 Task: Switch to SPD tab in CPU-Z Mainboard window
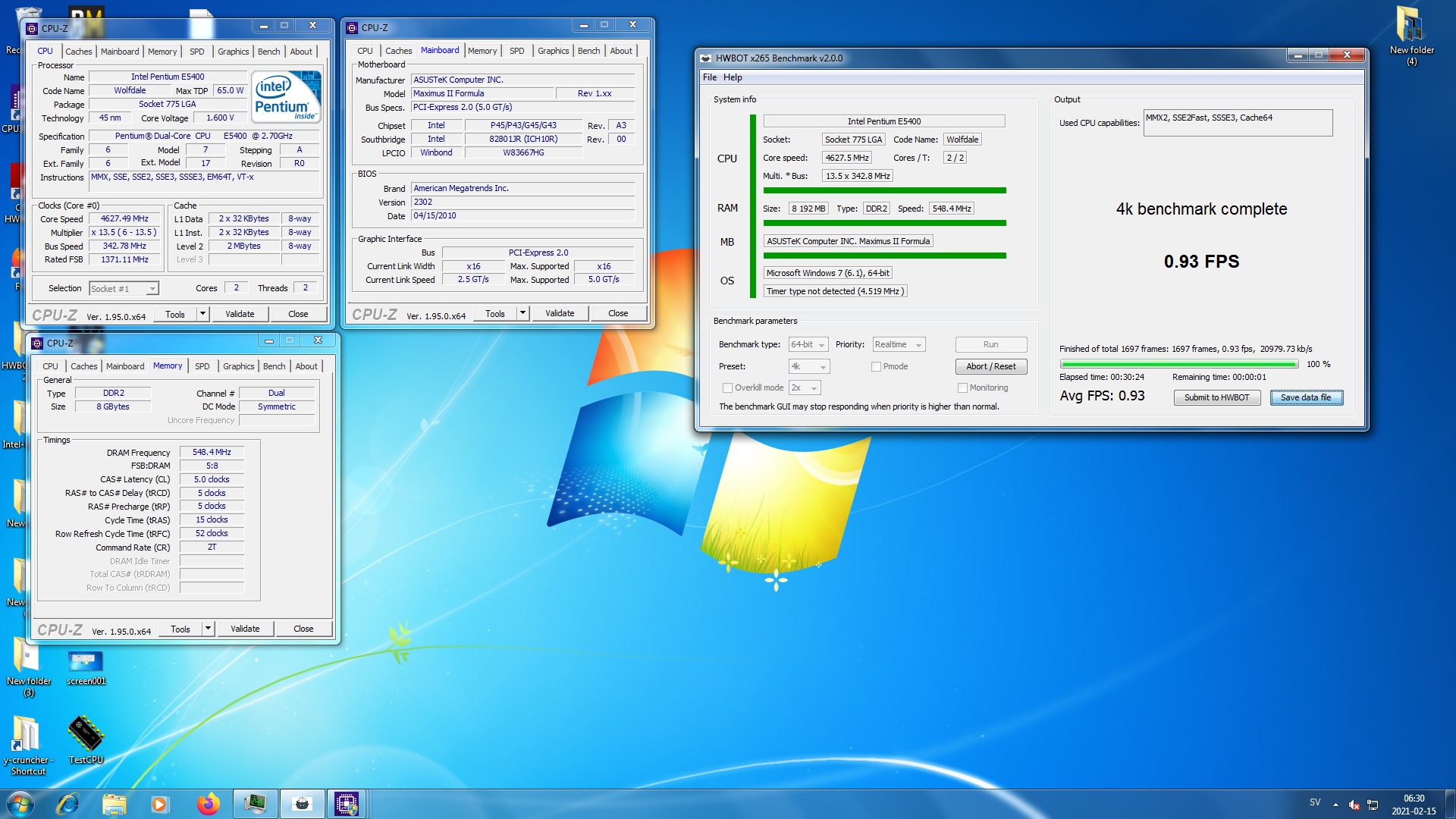point(516,51)
